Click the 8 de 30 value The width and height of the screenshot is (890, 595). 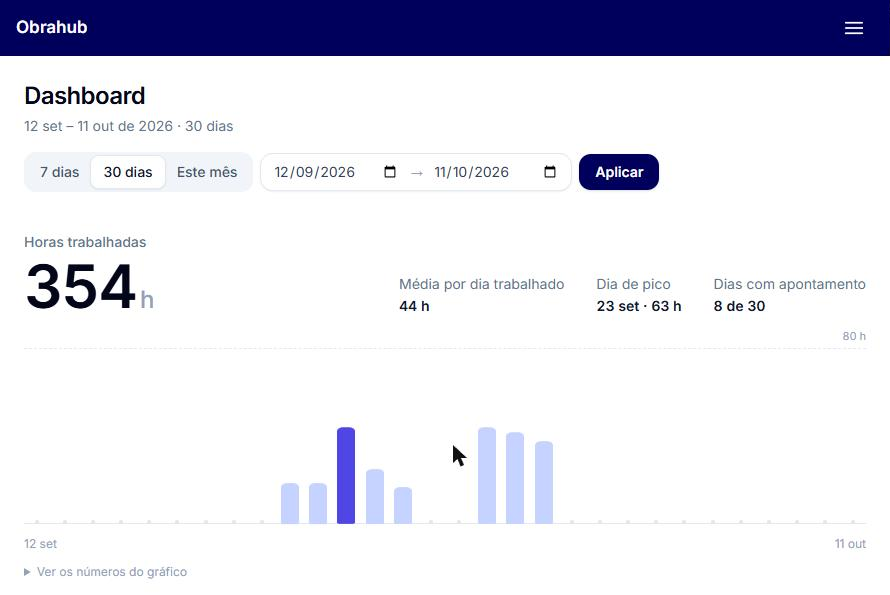pyautogui.click(x=740, y=306)
